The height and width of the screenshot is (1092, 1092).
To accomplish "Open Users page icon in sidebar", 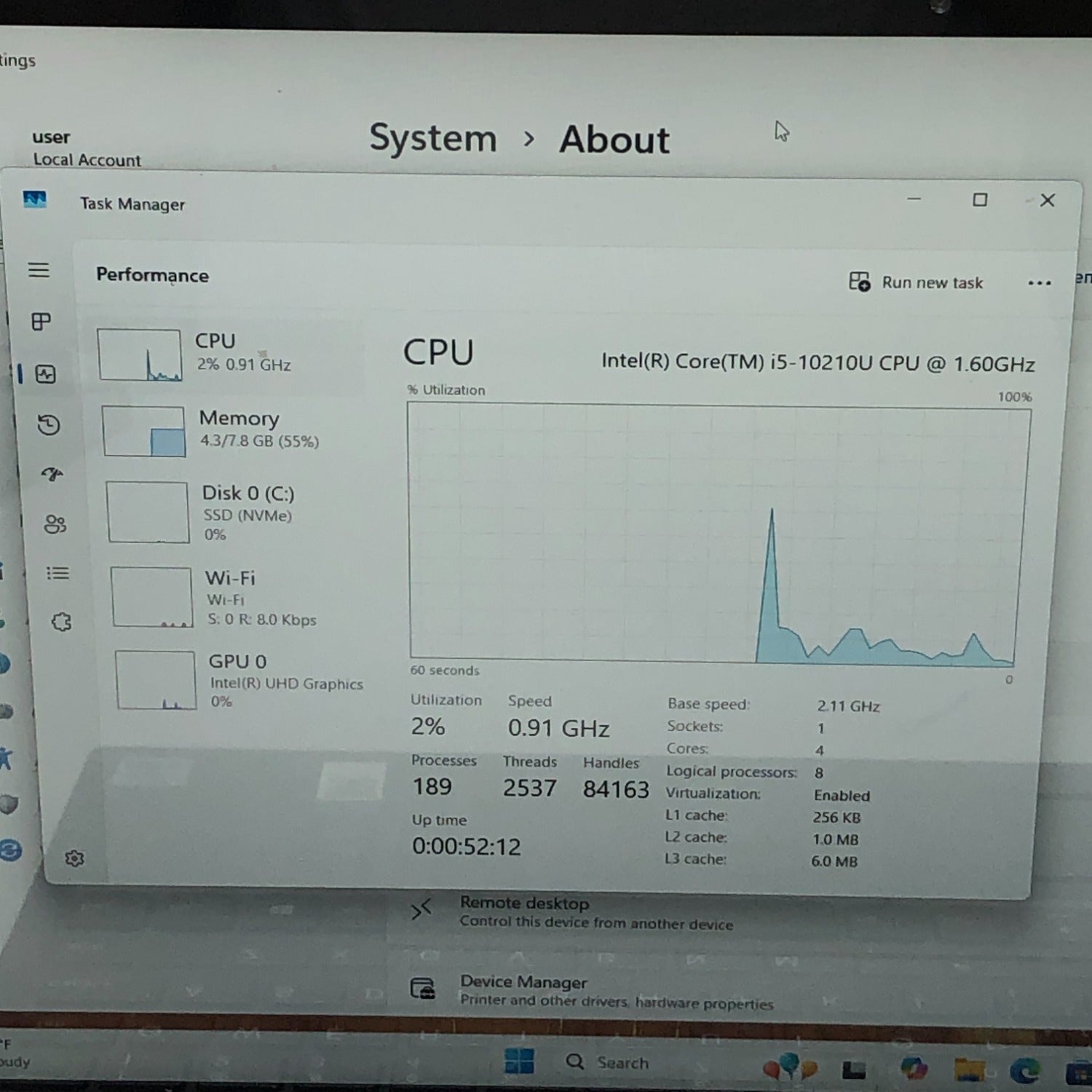I will tap(55, 523).
